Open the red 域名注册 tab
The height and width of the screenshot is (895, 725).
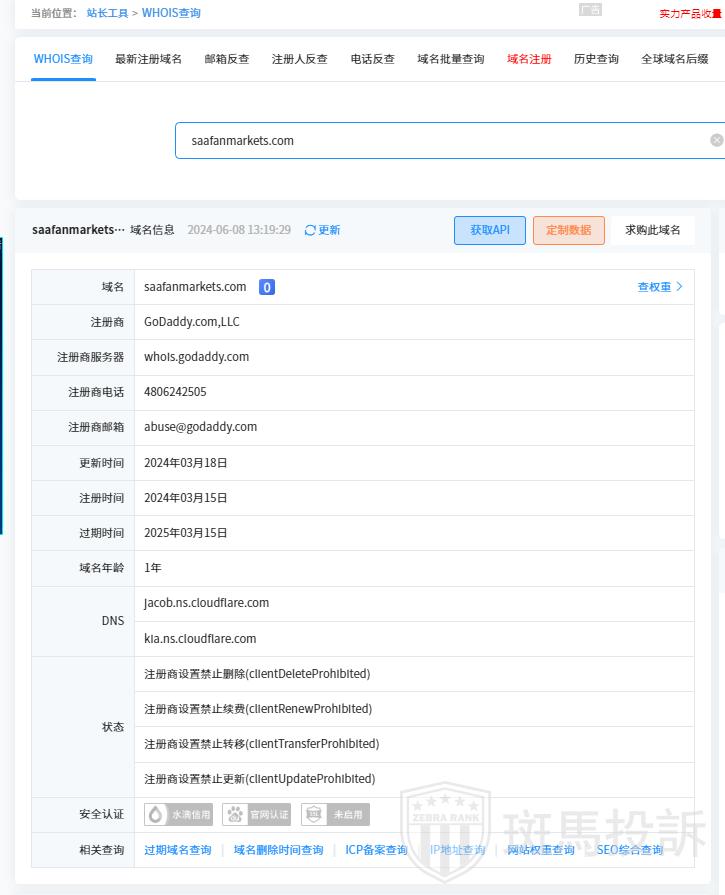tap(529, 59)
